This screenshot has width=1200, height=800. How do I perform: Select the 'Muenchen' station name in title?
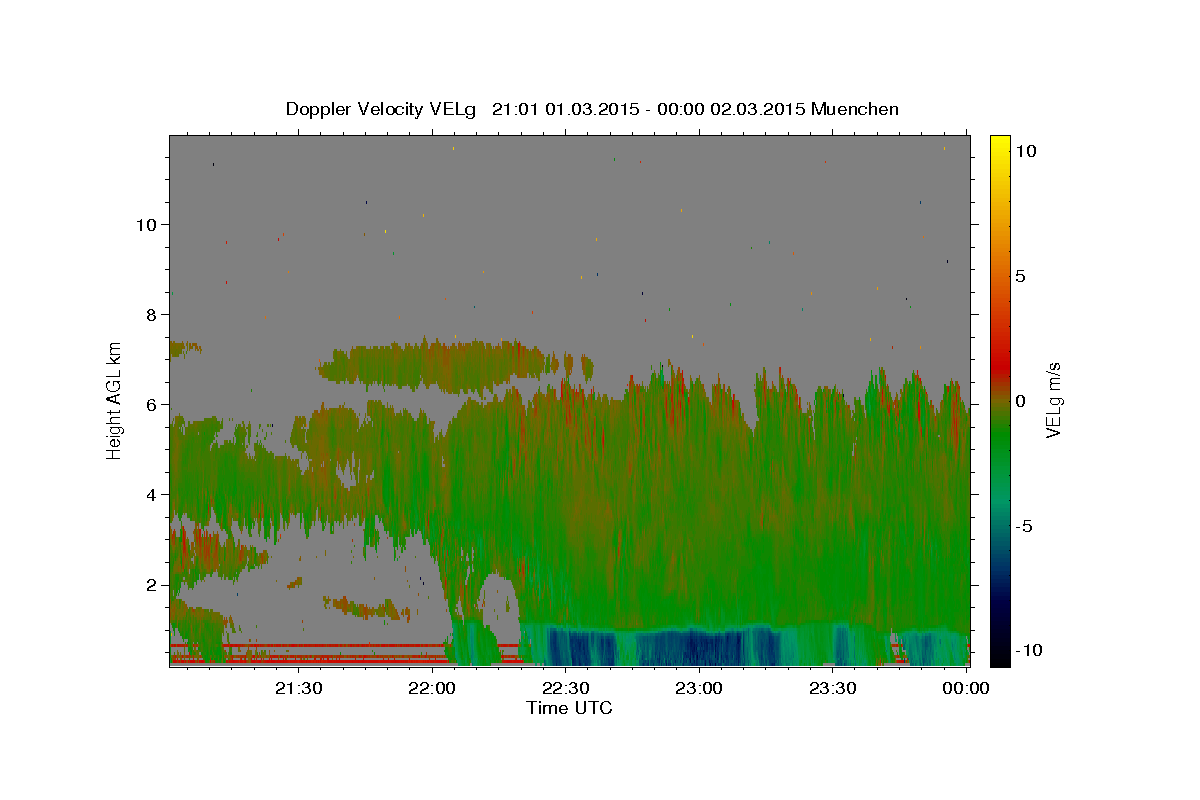[855, 109]
